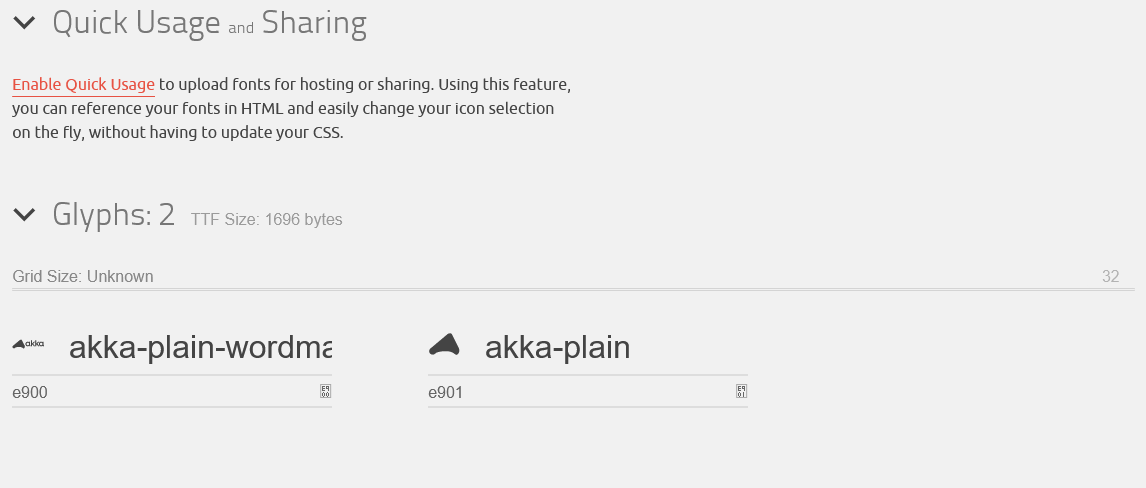The height and width of the screenshot is (488, 1146).
Task: Collapse the Glyphs section chevron
Action: coord(24,214)
